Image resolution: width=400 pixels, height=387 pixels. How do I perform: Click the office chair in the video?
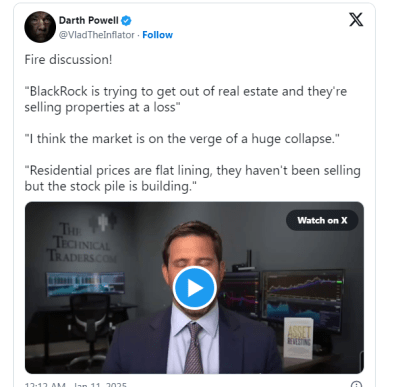click(90, 322)
